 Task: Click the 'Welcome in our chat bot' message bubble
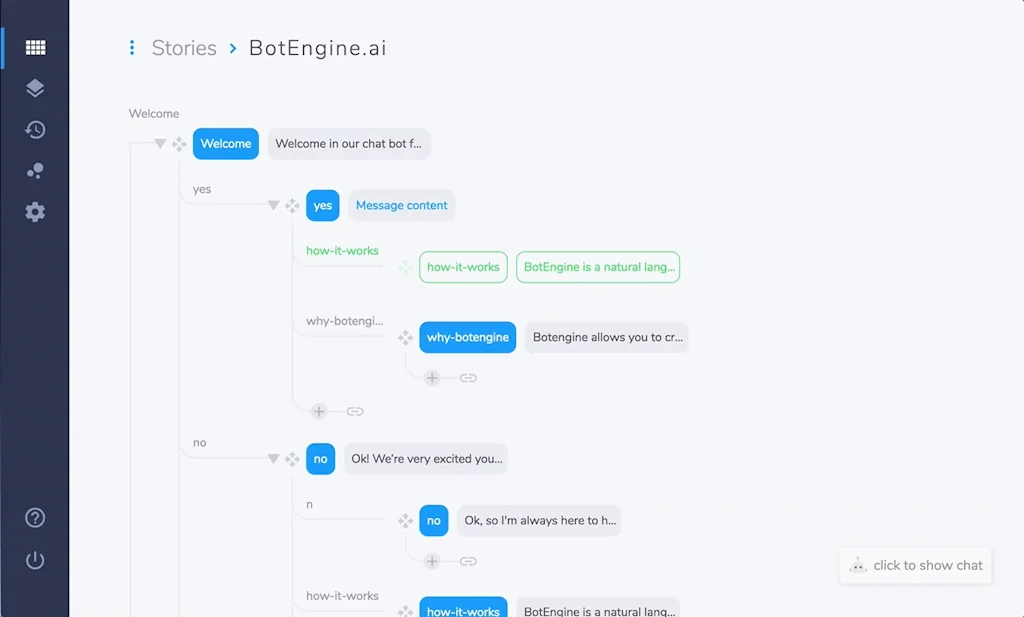(x=348, y=143)
